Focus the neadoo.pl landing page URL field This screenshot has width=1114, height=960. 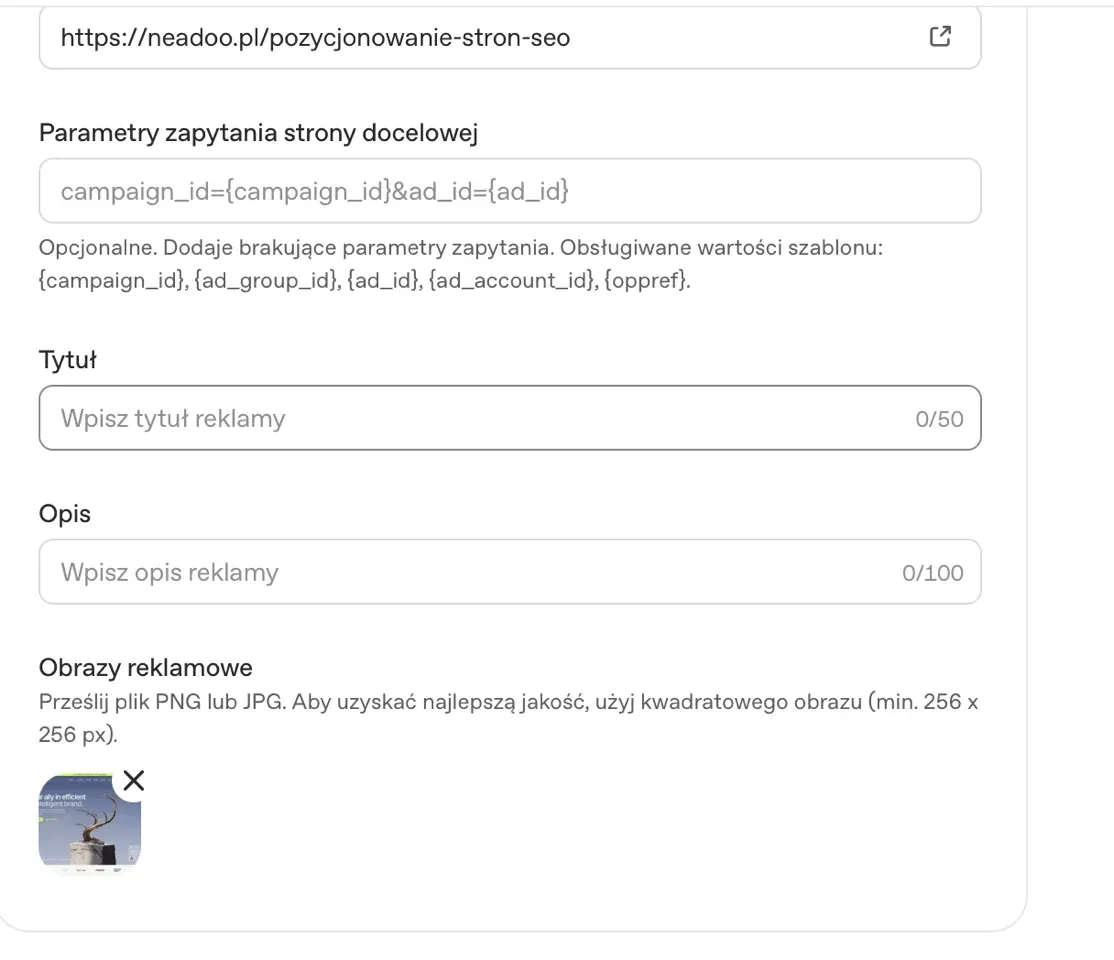coord(510,38)
